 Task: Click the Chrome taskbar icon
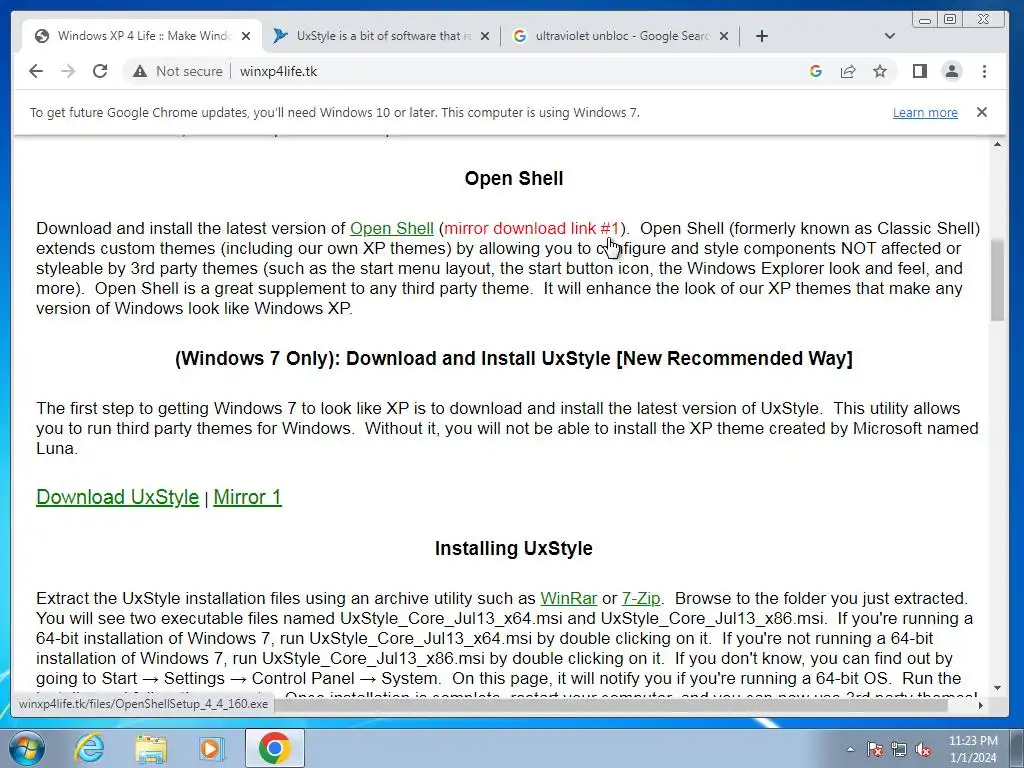click(274, 748)
